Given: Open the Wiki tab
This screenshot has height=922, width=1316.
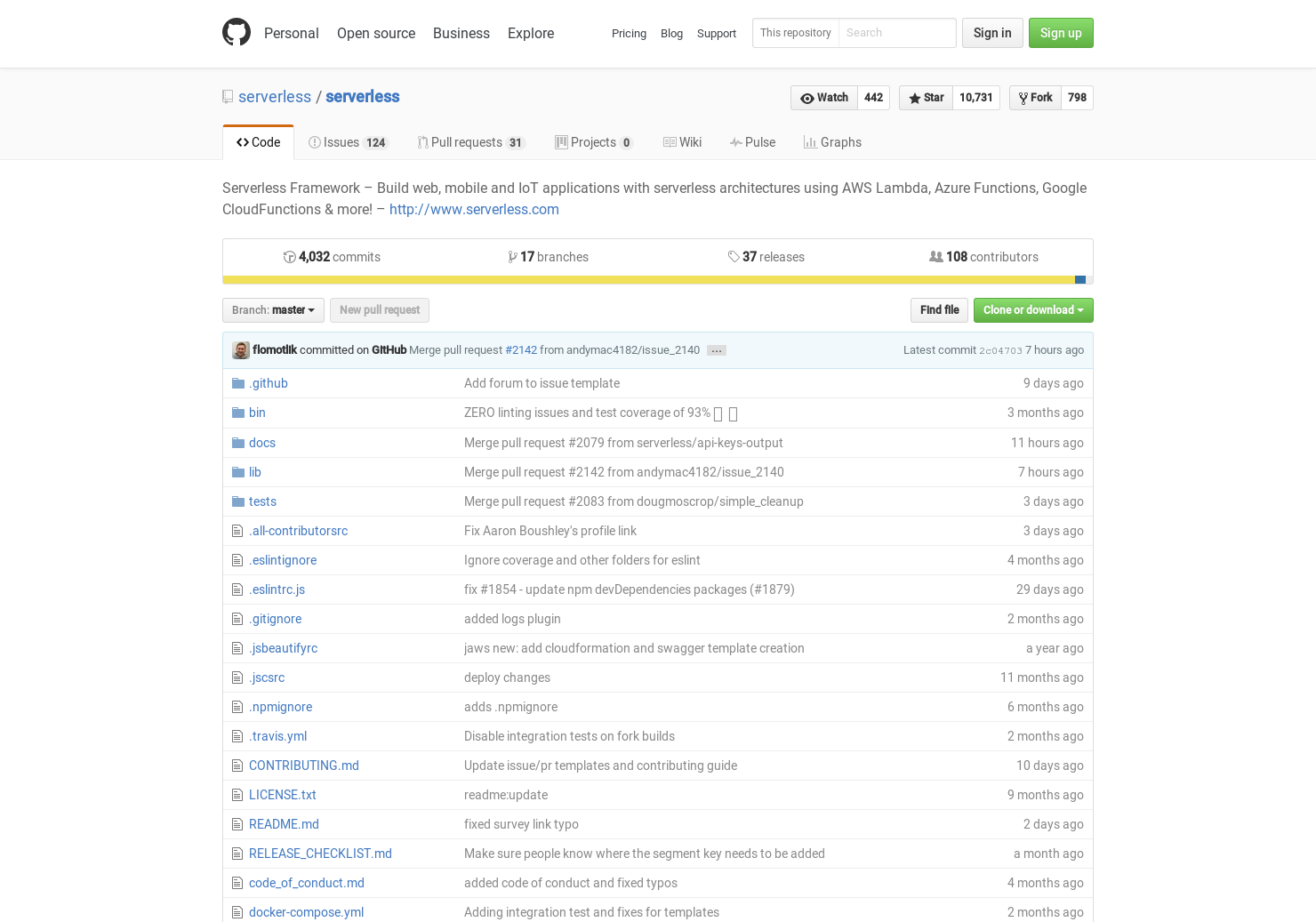Looking at the screenshot, I should [682, 142].
